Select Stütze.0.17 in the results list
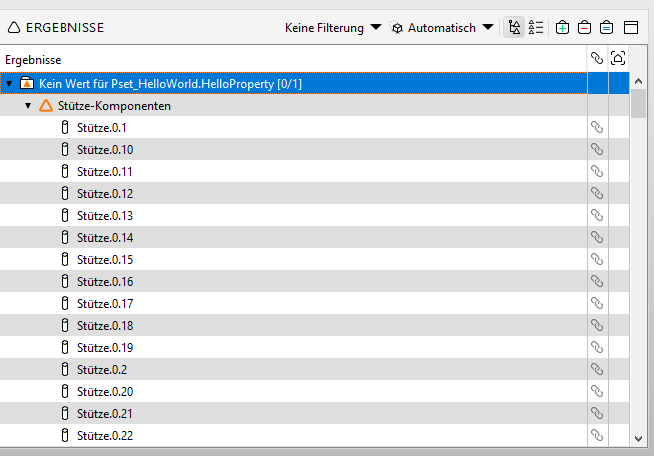This screenshot has width=654, height=456. 314,304
